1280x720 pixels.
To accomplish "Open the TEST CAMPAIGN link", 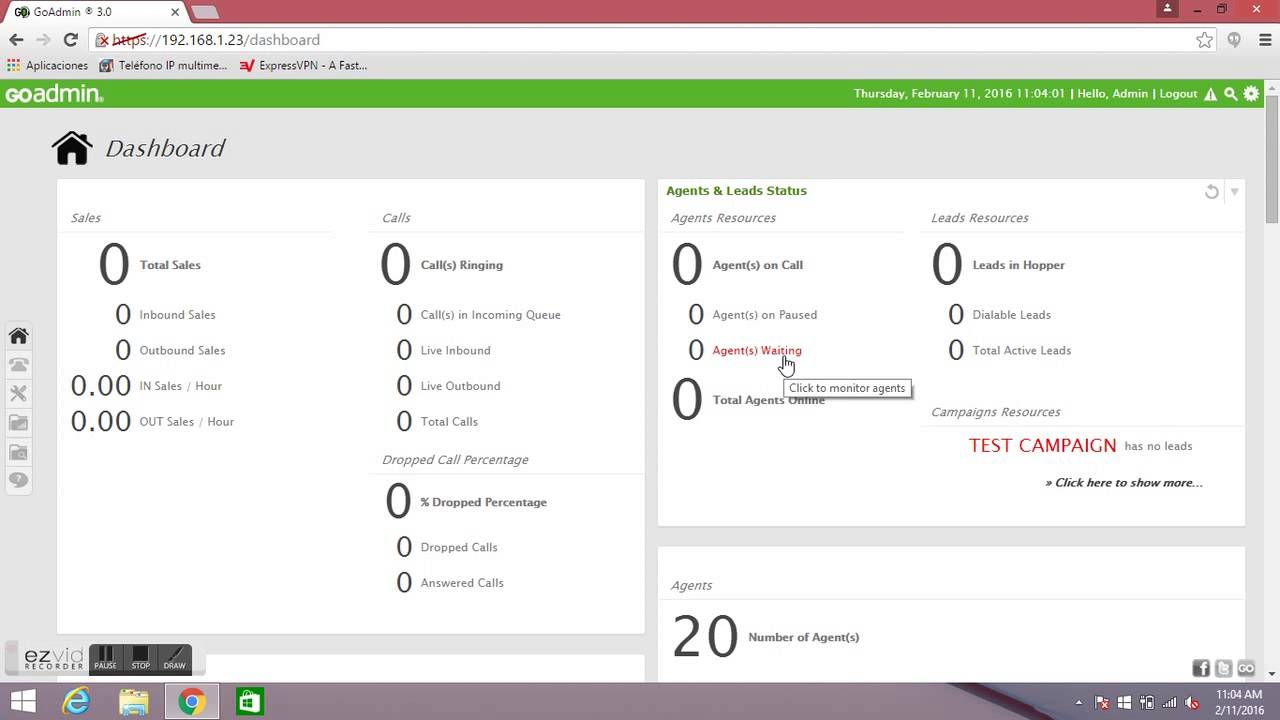I will click(x=1042, y=446).
